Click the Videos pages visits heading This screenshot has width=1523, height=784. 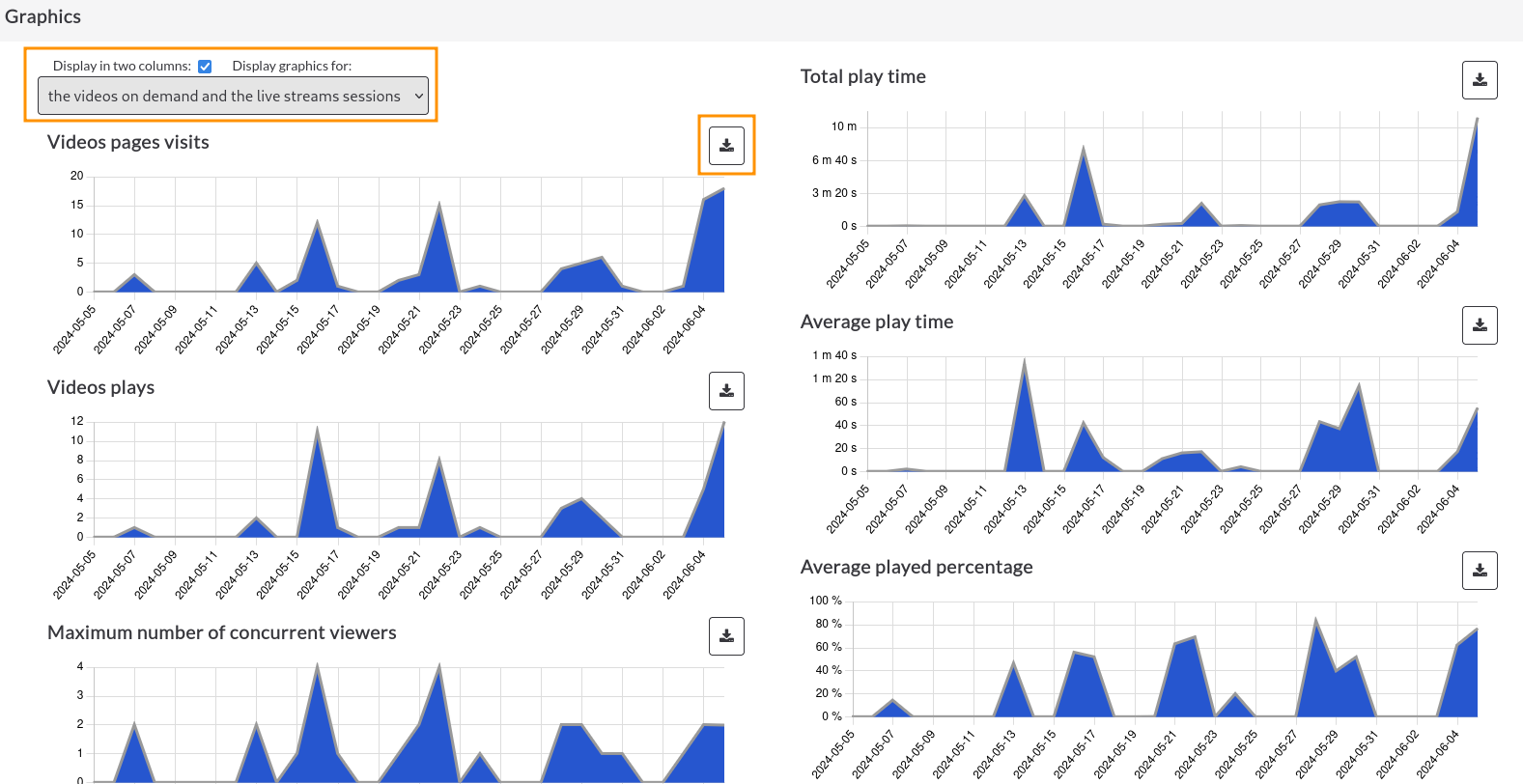click(128, 142)
